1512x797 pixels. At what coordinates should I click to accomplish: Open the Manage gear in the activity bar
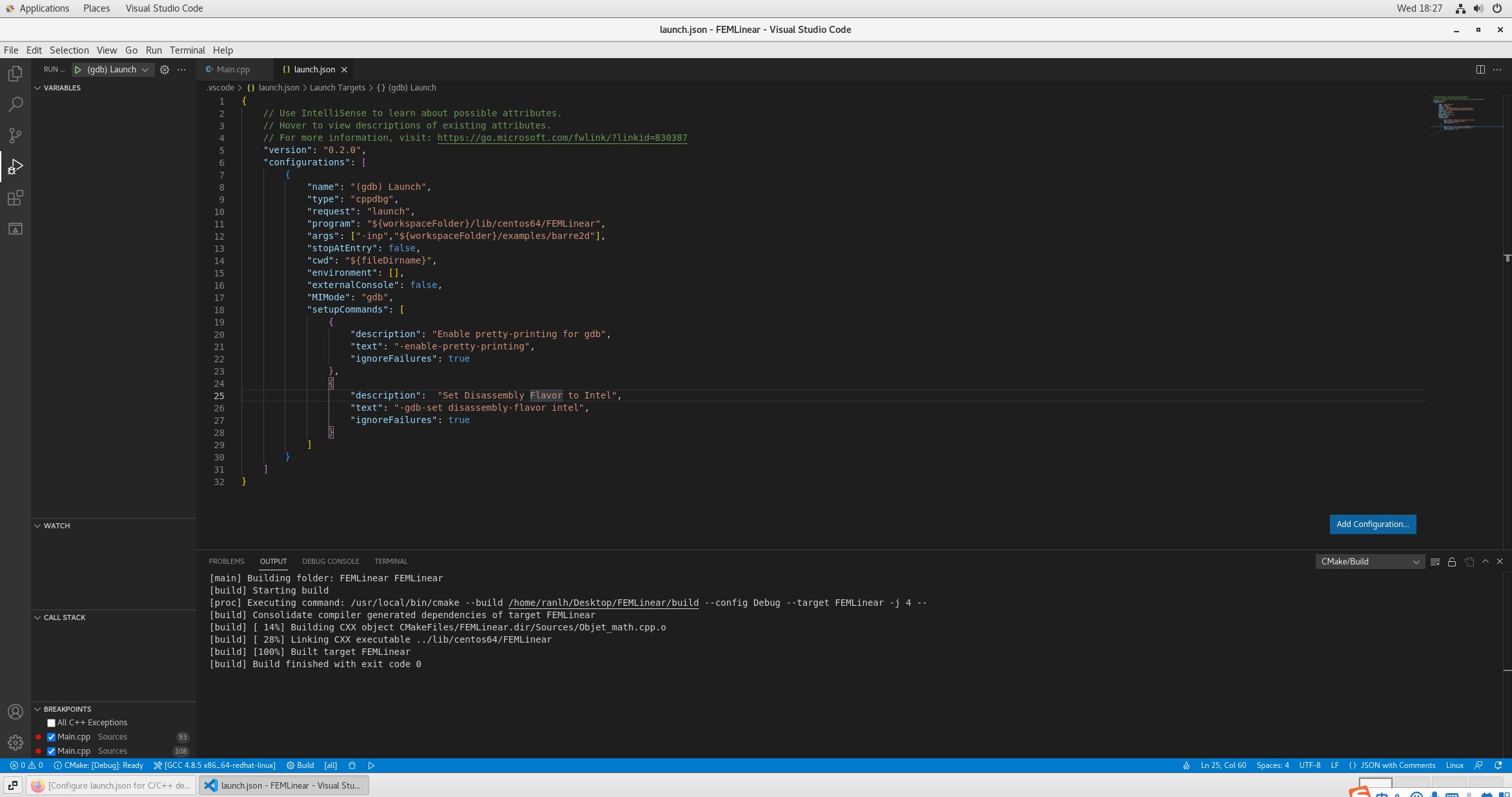pos(15,743)
